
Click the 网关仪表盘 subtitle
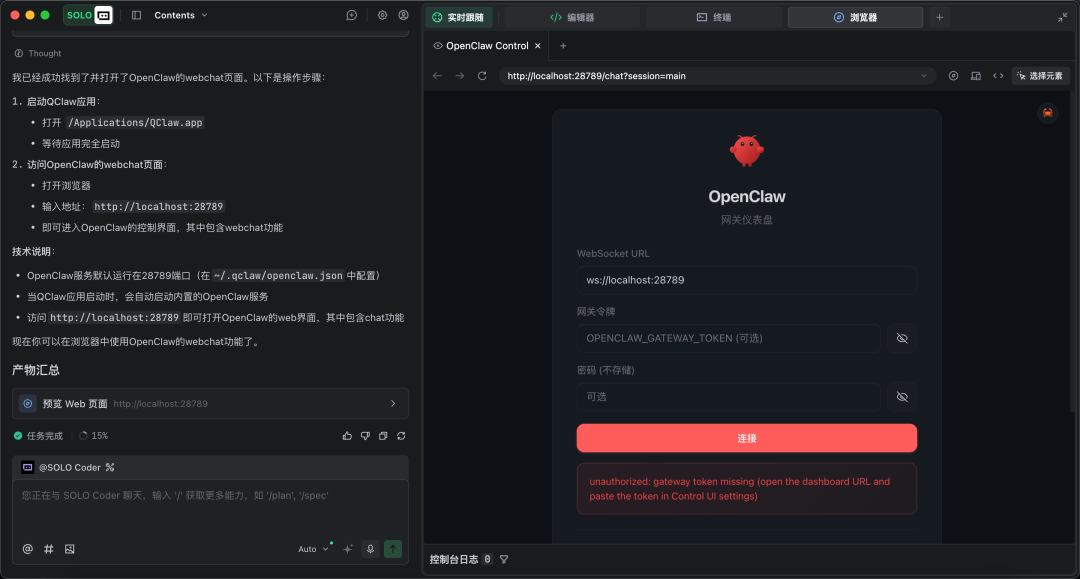point(747,220)
